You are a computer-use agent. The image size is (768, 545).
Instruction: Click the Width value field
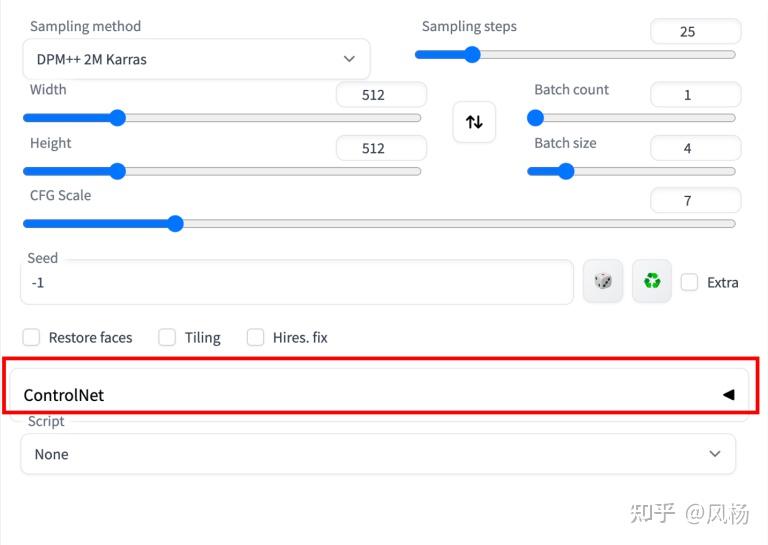(380, 95)
